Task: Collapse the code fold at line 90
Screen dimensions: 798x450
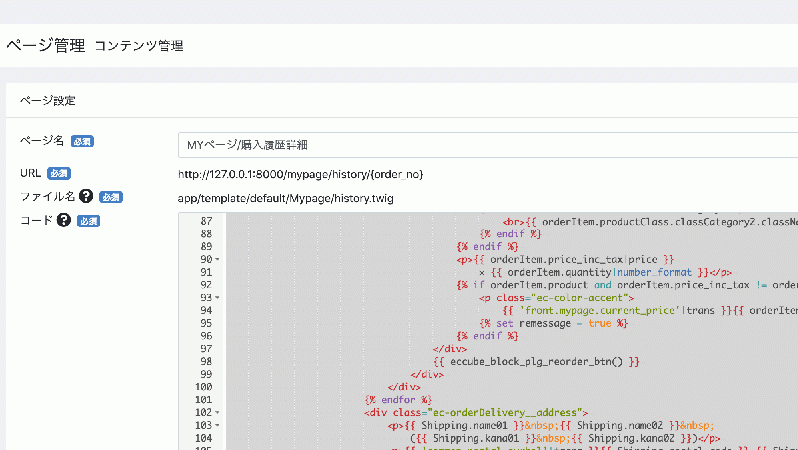Action: point(217,259)
